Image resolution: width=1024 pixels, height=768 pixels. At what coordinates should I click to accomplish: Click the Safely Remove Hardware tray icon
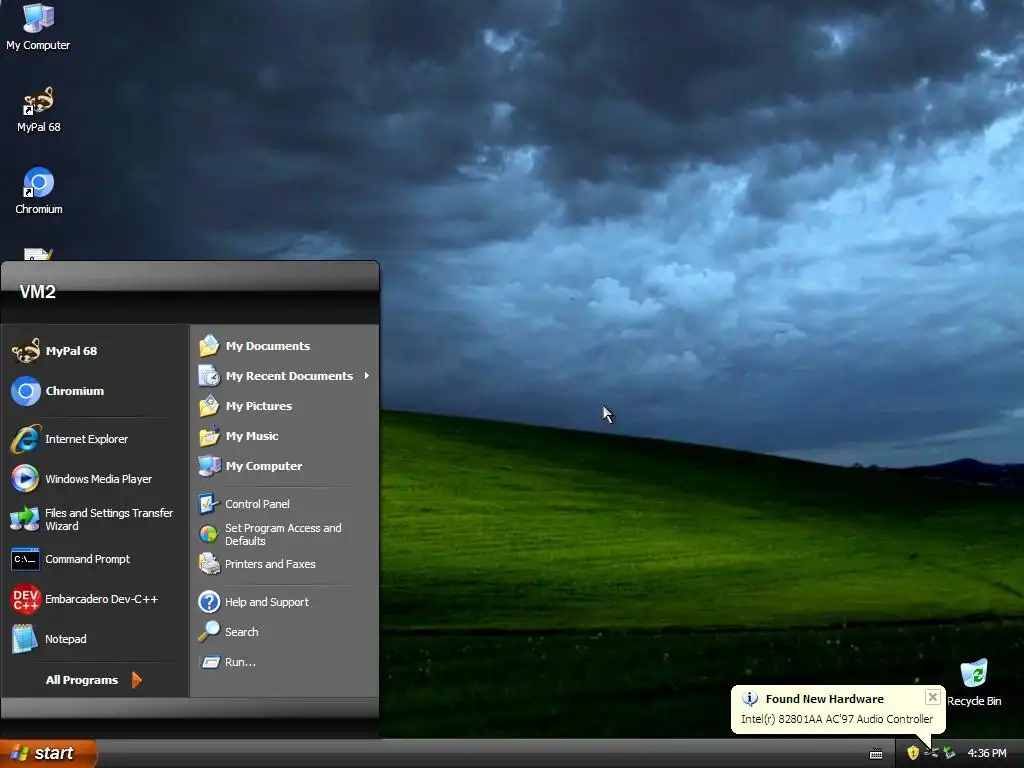pos(949,753)
